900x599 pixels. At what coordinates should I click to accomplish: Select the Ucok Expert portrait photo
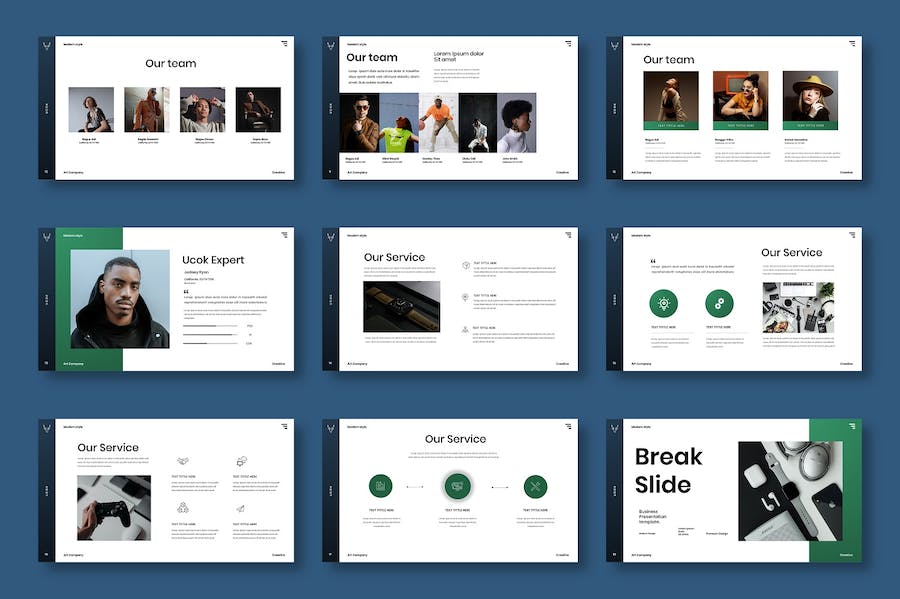click(x=120, y=298)
